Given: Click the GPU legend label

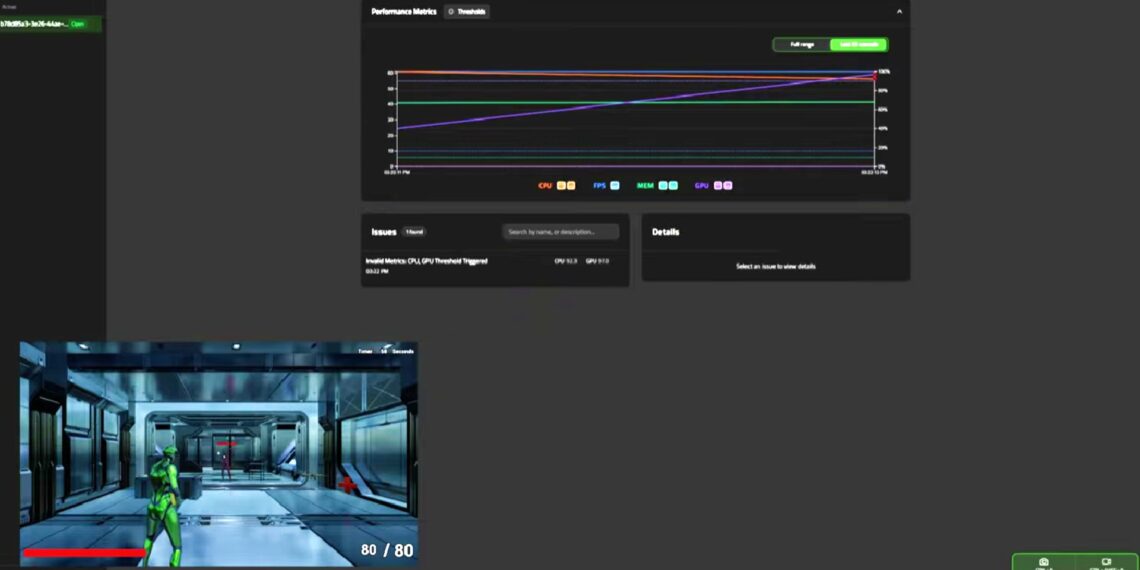Looking at the screenshot, I should click(702, 186).
